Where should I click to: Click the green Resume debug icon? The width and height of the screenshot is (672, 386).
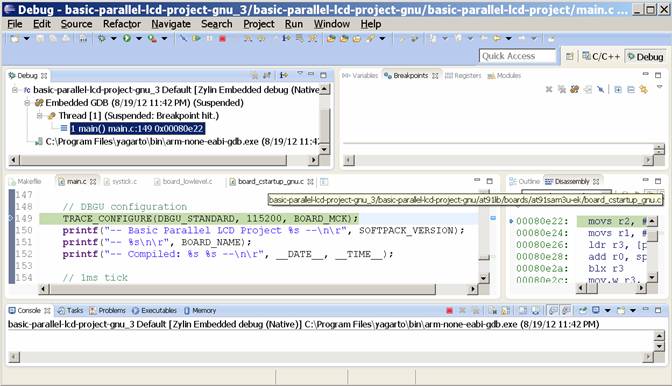[x=196, y=39]
